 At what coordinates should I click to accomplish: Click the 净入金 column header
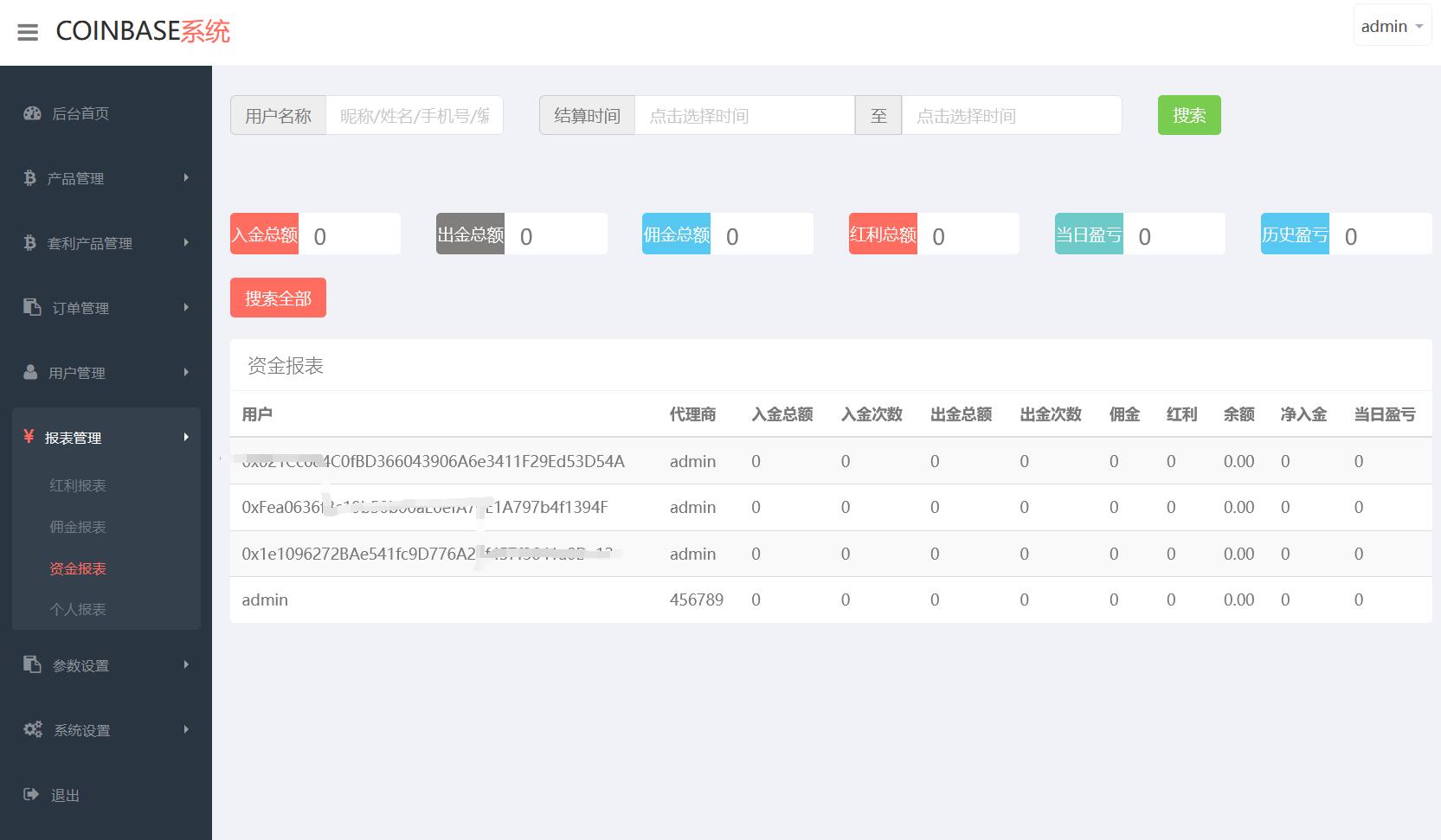(1303, 414)
